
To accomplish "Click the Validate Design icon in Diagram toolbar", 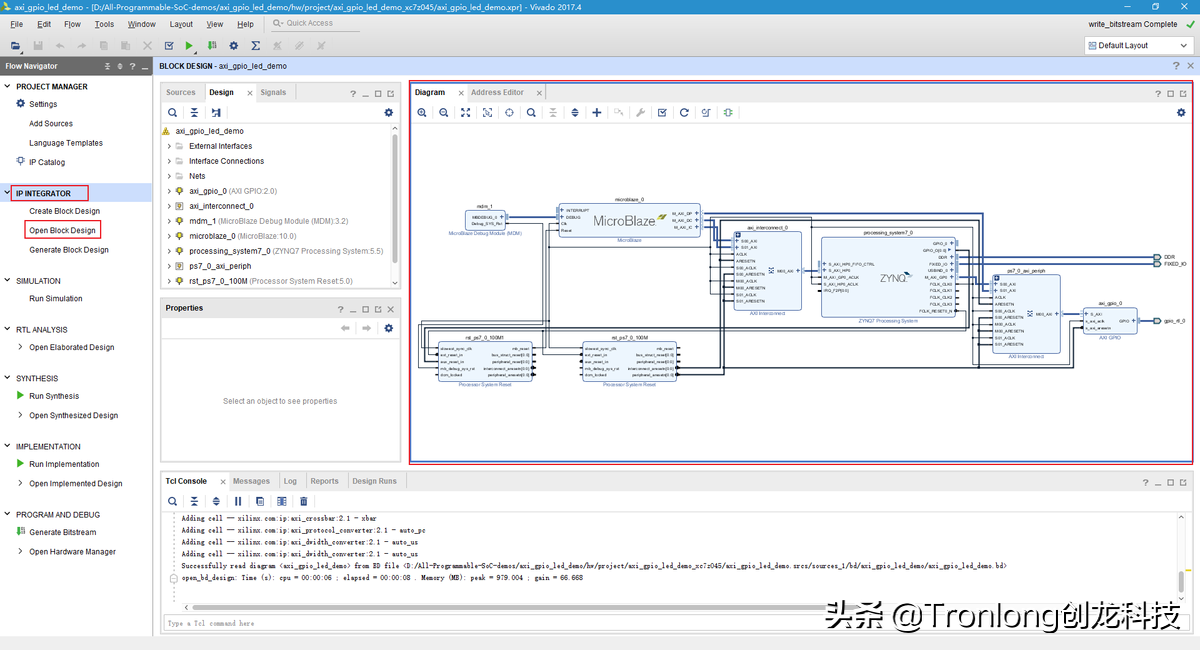I will tap(662, 112).
